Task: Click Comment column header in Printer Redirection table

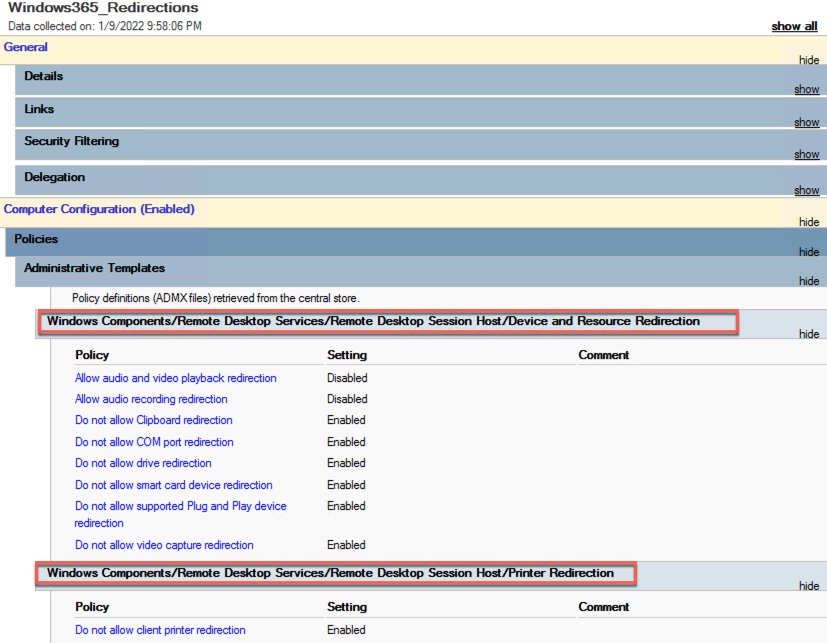Action: click(603, 607)
